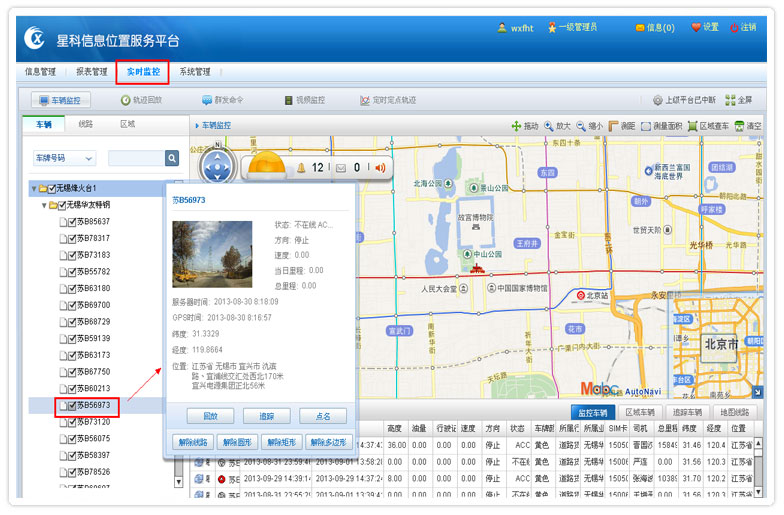Collapse the 无锡华友特钢 tree group
Screen dimensions: 784x515
pyautogui.click(x=44, y=205)
